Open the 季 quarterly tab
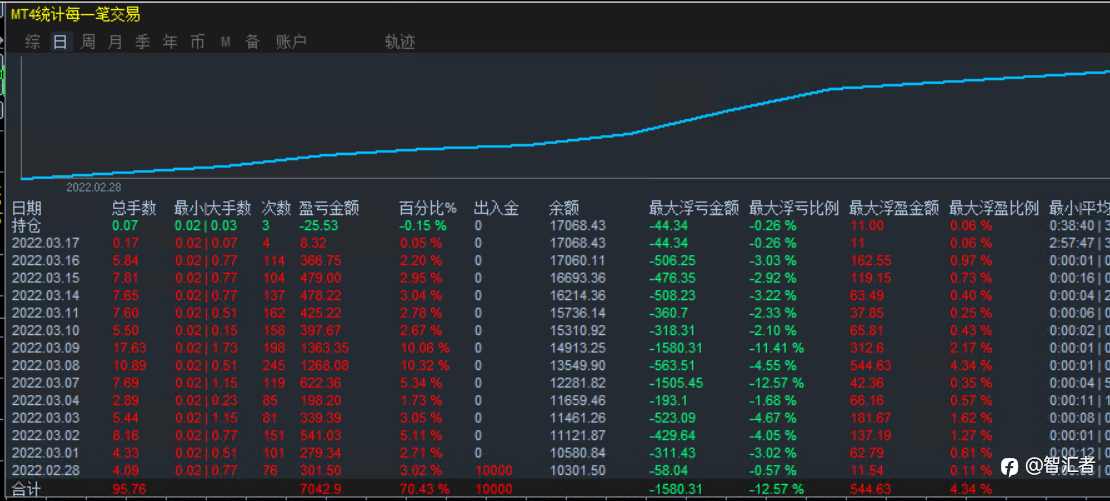The image size is (1110, 501). 142,42
